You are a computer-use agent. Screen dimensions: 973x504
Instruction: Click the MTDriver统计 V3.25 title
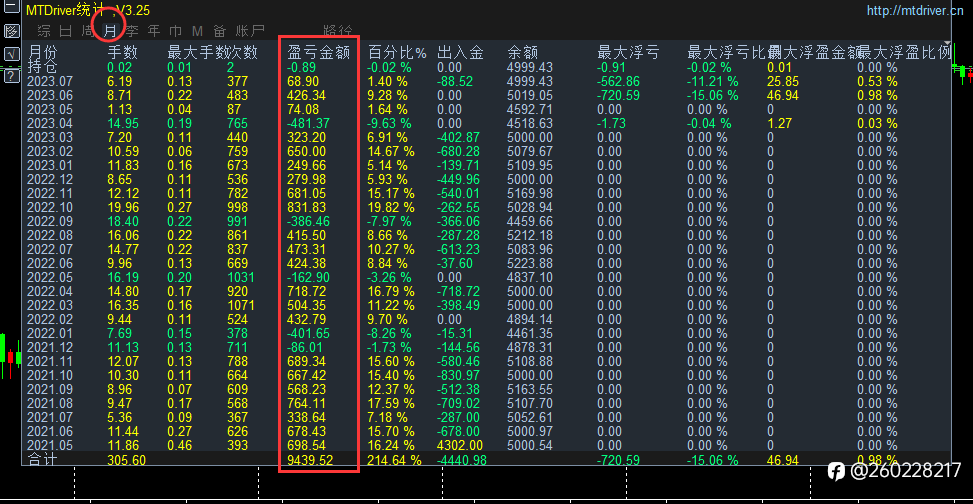tap(87, 10)
